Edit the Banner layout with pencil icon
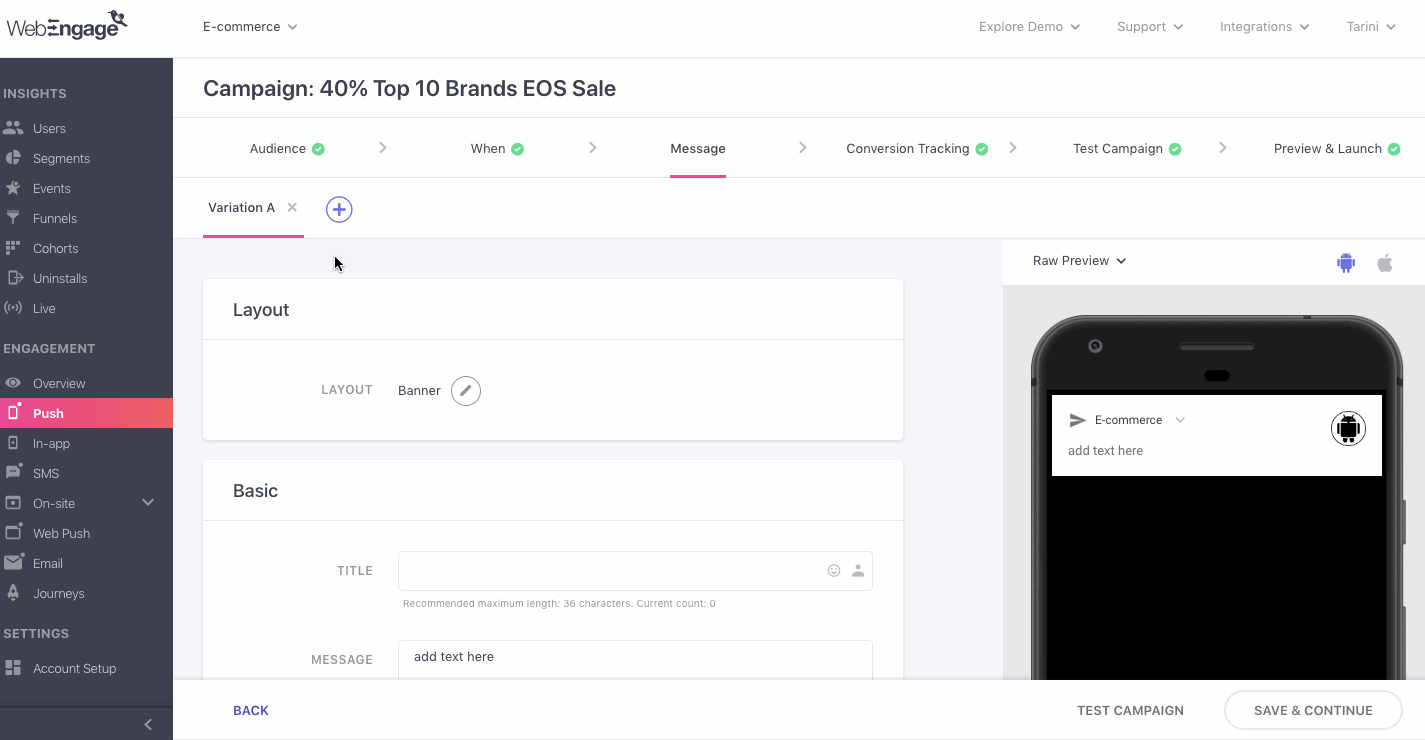The height and width of the screenshot is (740, 1425). 466,390
